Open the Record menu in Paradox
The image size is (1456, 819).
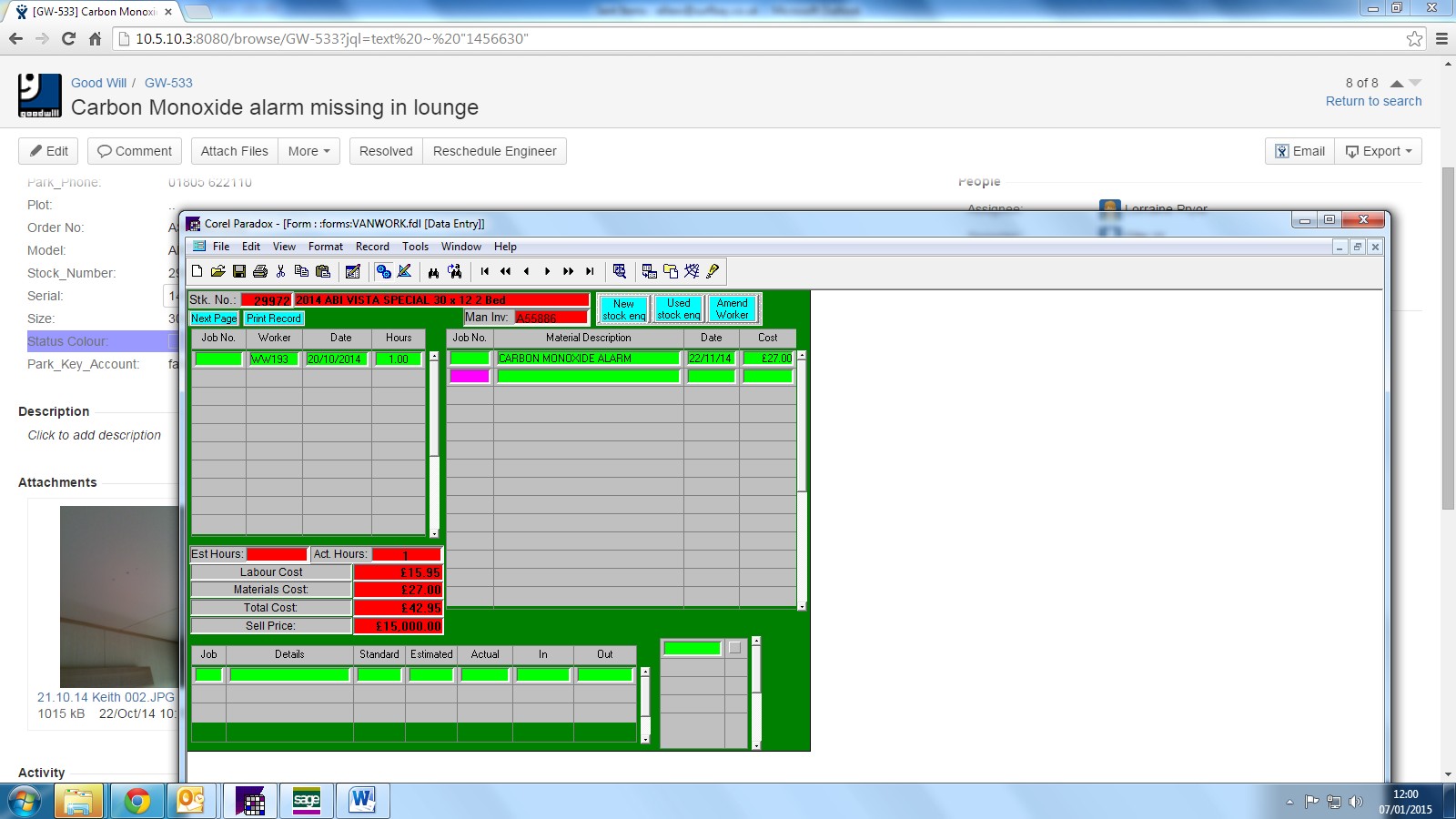(x=372, y=247)
